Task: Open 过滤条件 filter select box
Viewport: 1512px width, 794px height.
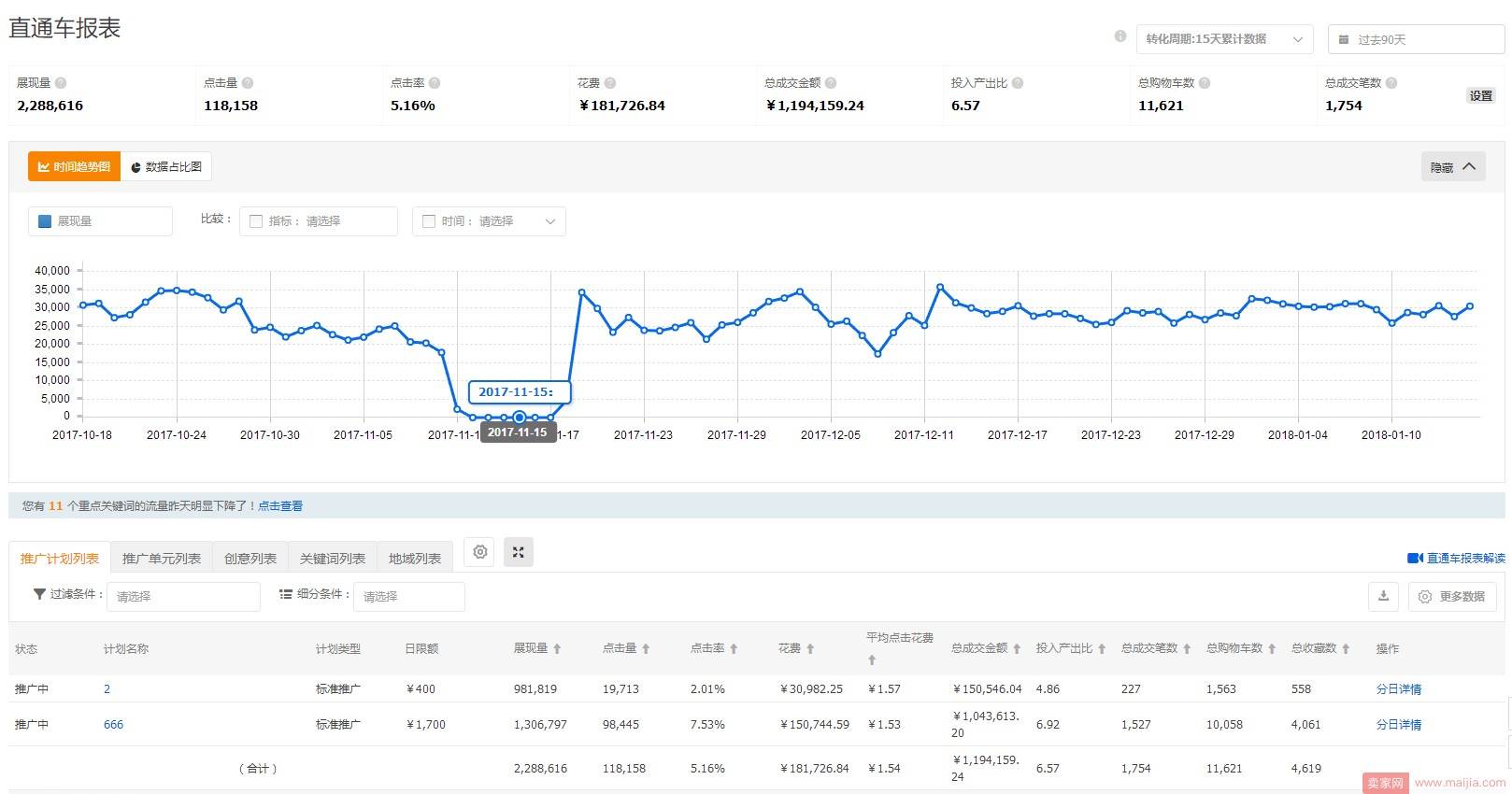Action: tap(183, 596)
